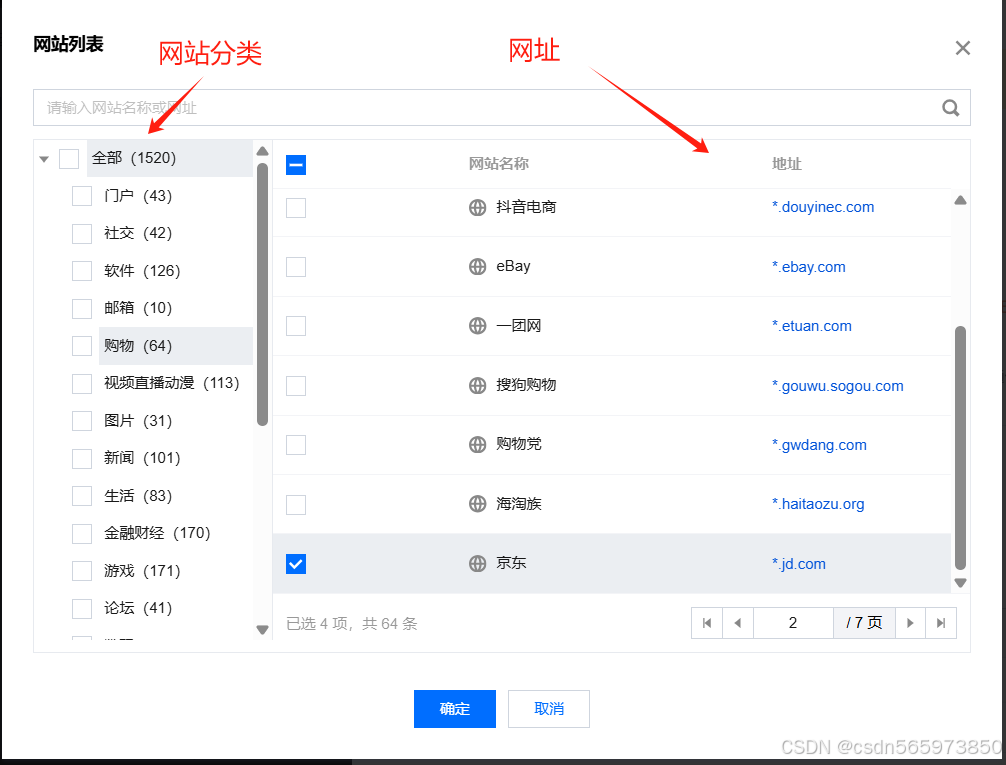Click the globe icon beside 抖音电商

coord(477,207)
